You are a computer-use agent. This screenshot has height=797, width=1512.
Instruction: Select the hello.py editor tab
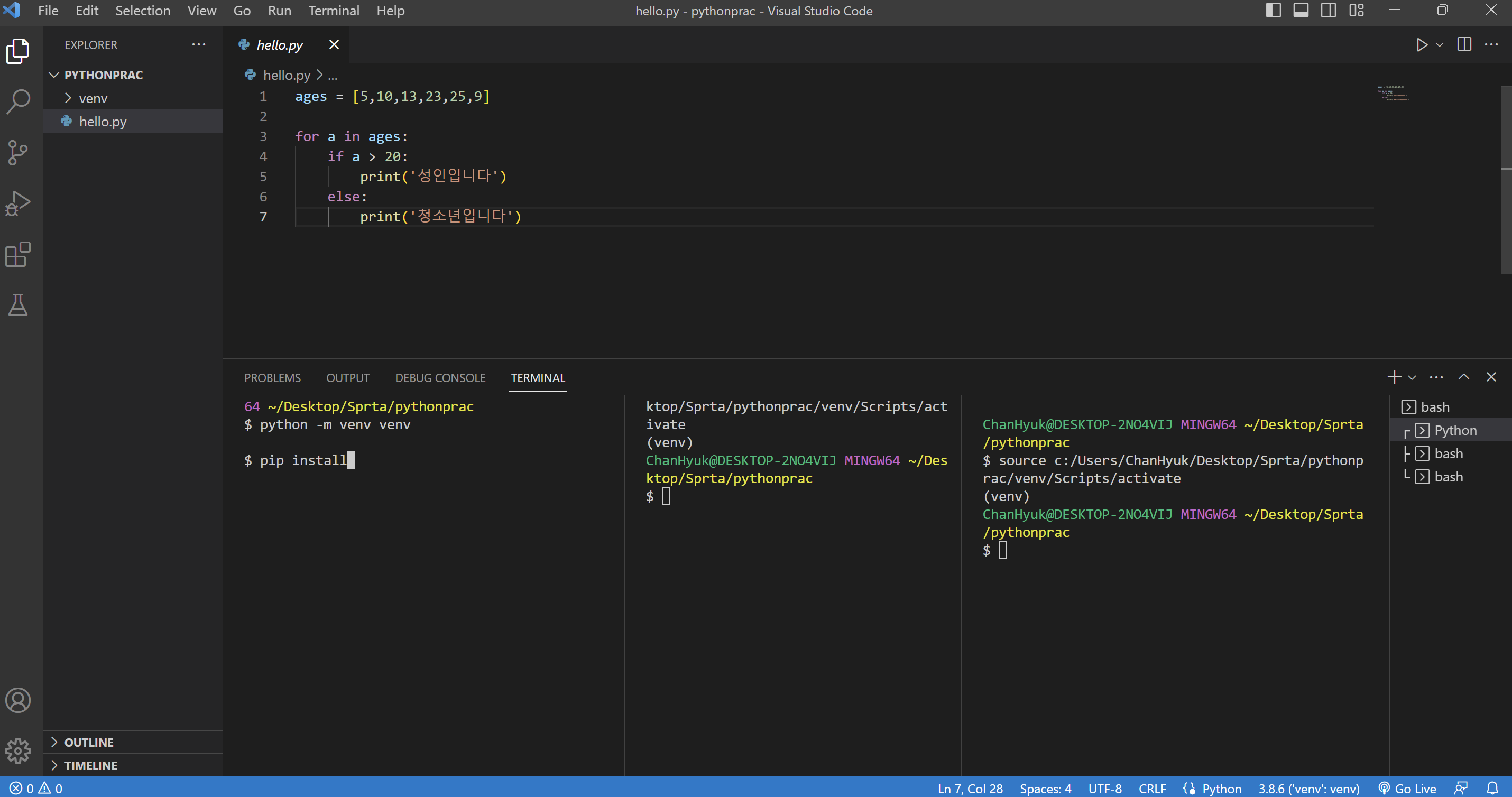pos(279,44)
